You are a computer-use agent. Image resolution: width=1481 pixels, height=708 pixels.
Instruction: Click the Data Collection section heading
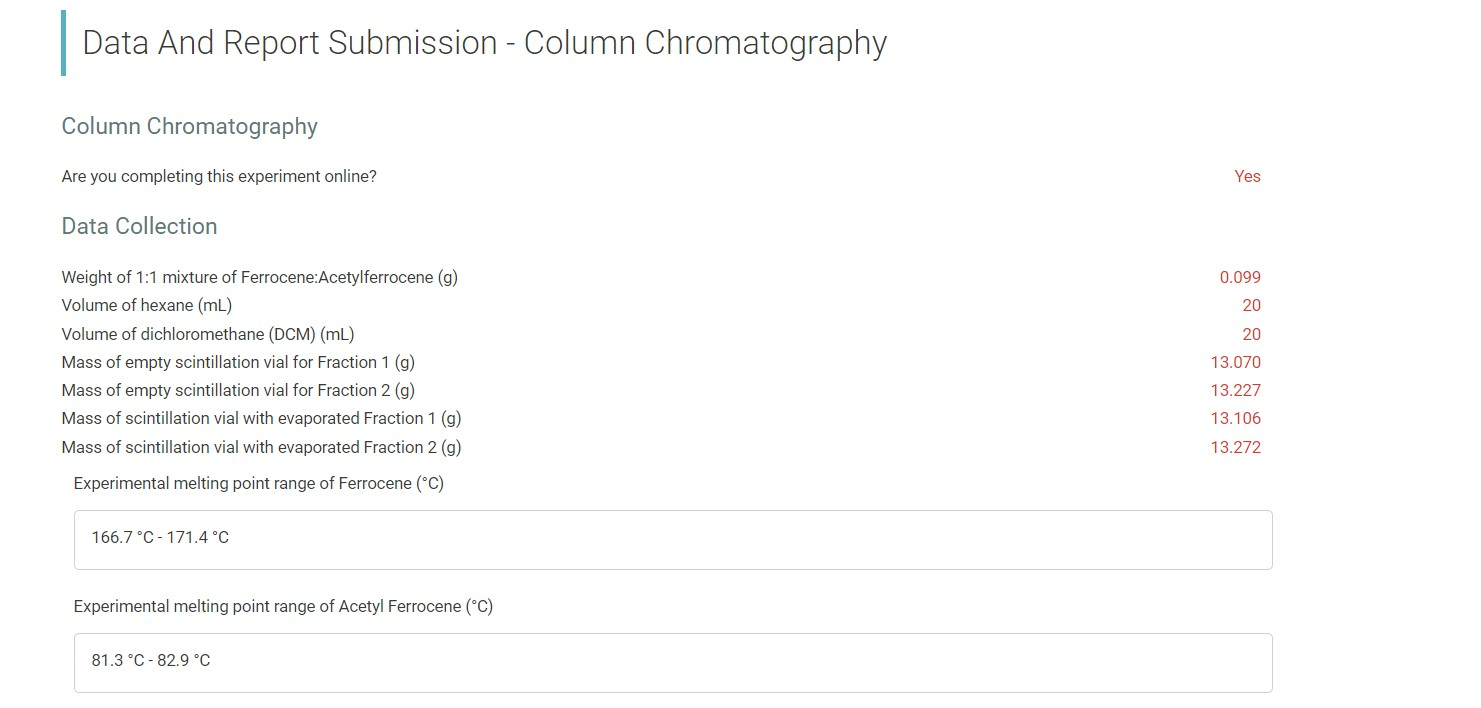(139, 226)
